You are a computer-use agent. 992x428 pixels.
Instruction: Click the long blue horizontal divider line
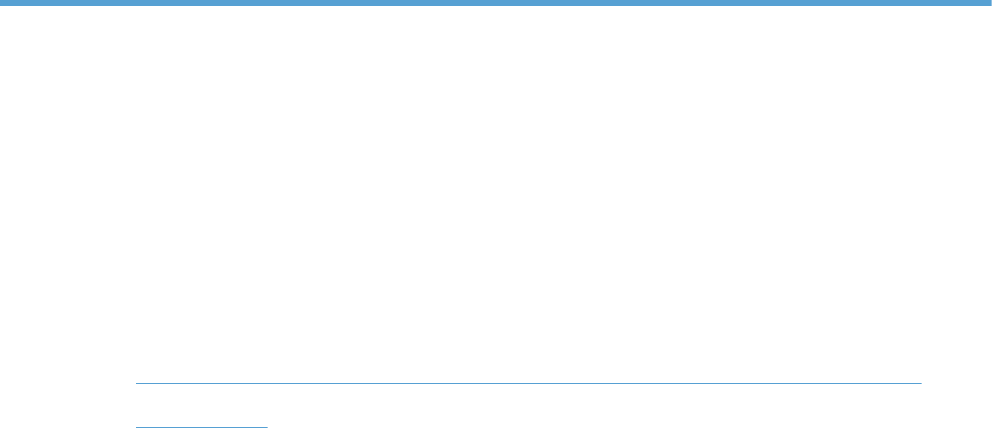[x=528, y=383]
